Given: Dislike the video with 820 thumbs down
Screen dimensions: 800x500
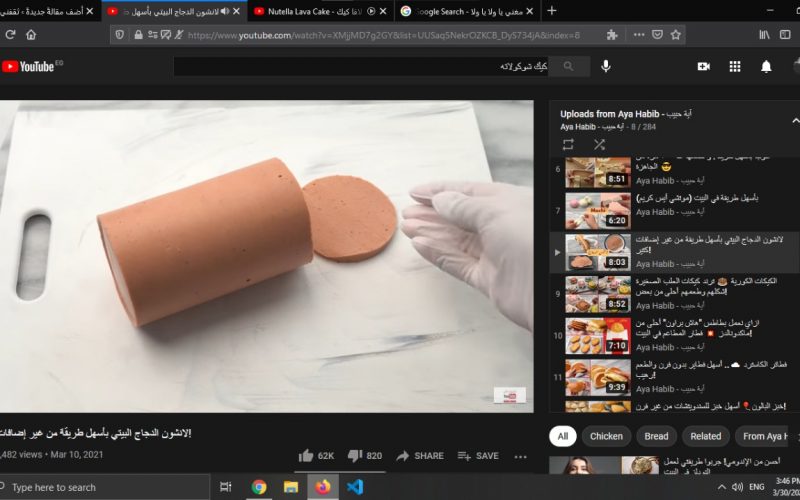Looking at the screenshot, I should point(365,456).
